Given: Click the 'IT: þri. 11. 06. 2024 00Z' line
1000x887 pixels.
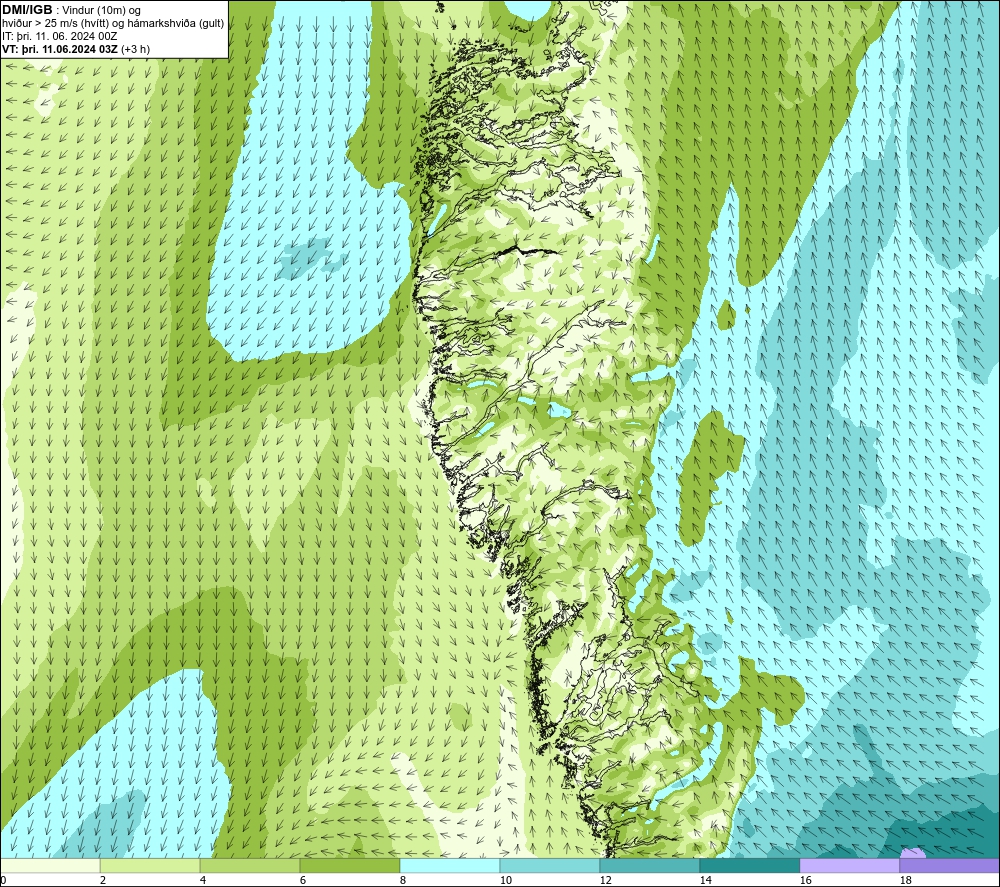Looking at the screenshot, I should (x=60, y=36).
